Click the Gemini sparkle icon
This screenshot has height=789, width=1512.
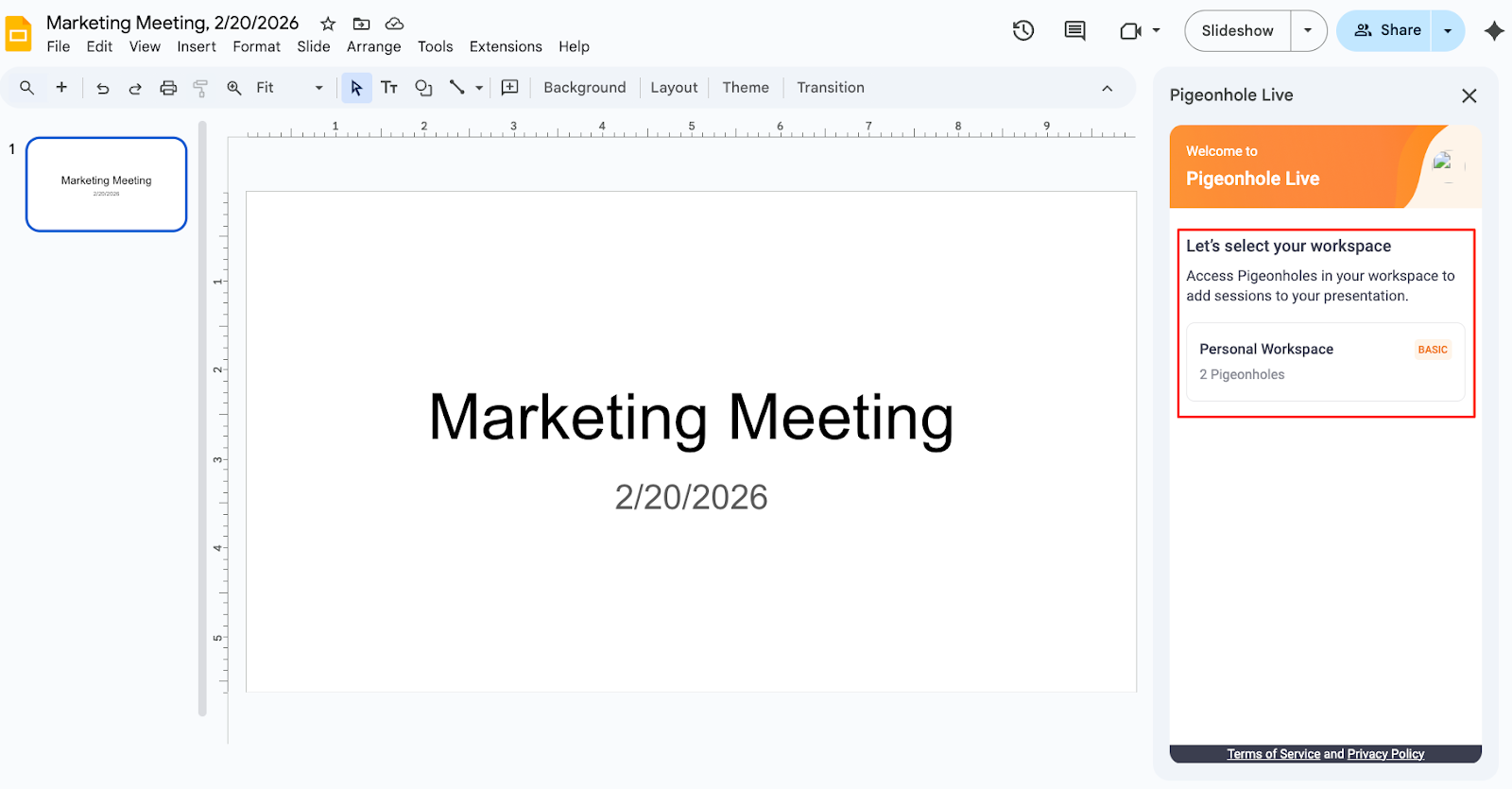[x=1493, y=30]
